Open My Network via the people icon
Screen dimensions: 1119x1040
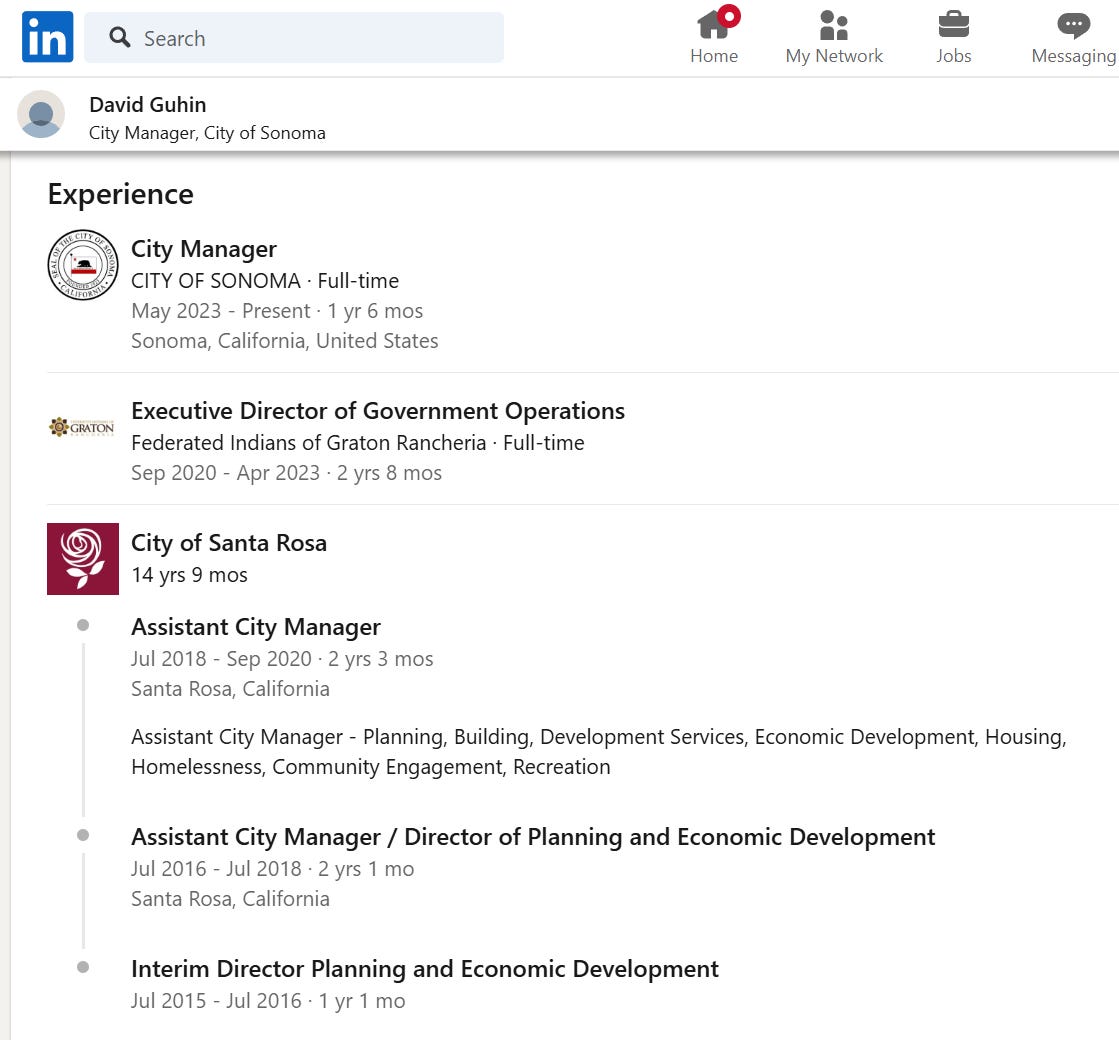[834, 25]
